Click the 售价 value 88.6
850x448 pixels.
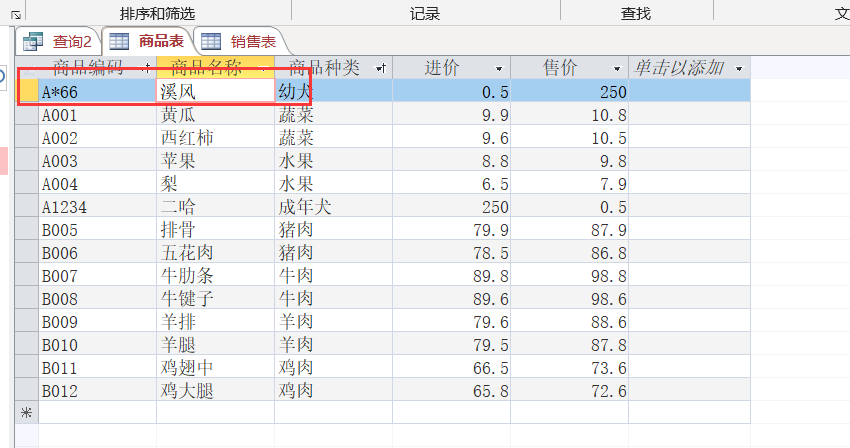click(x=570, y=322)
